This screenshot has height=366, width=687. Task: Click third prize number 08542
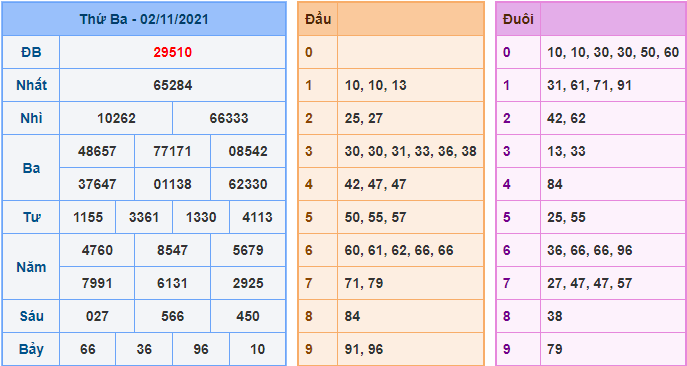tap(248, 151)
